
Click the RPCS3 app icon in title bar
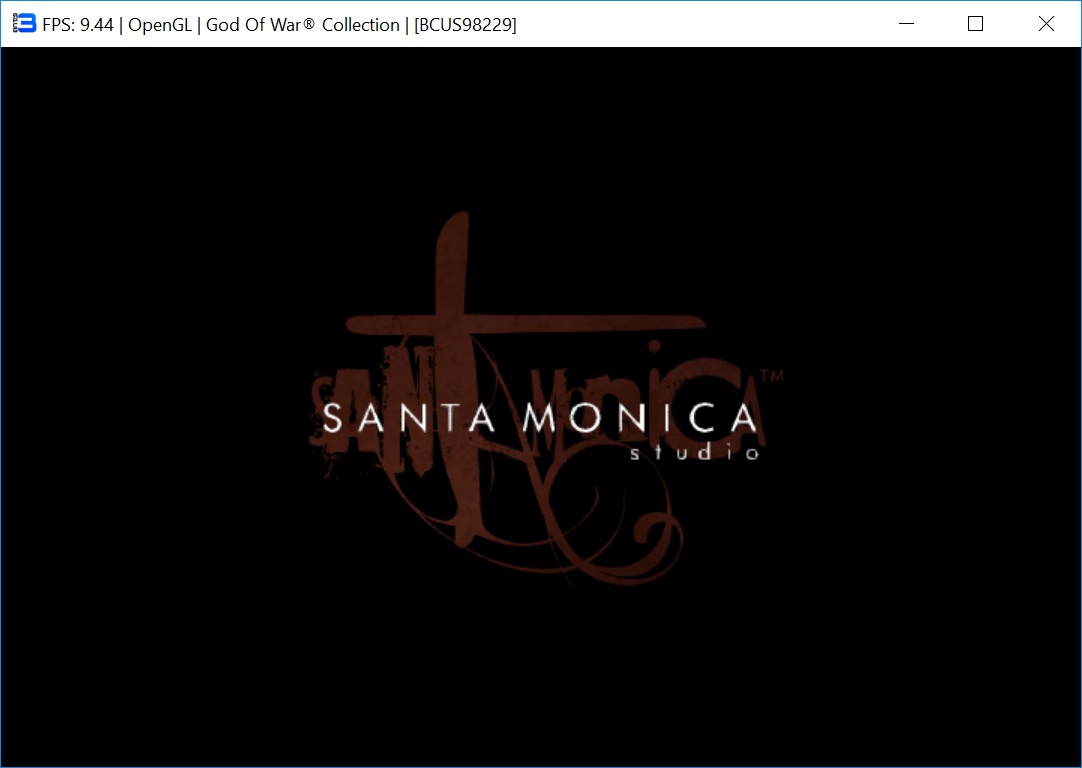24,24
